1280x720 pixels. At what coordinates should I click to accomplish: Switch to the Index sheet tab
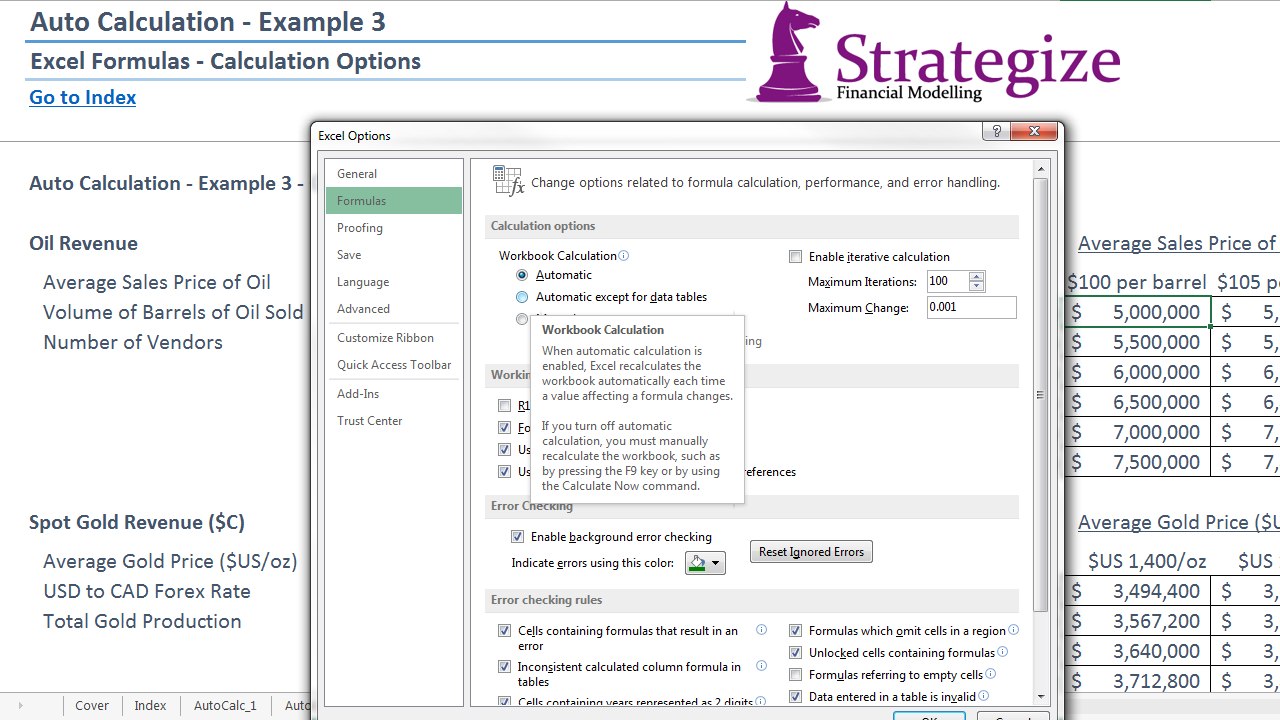click(150, 705)
